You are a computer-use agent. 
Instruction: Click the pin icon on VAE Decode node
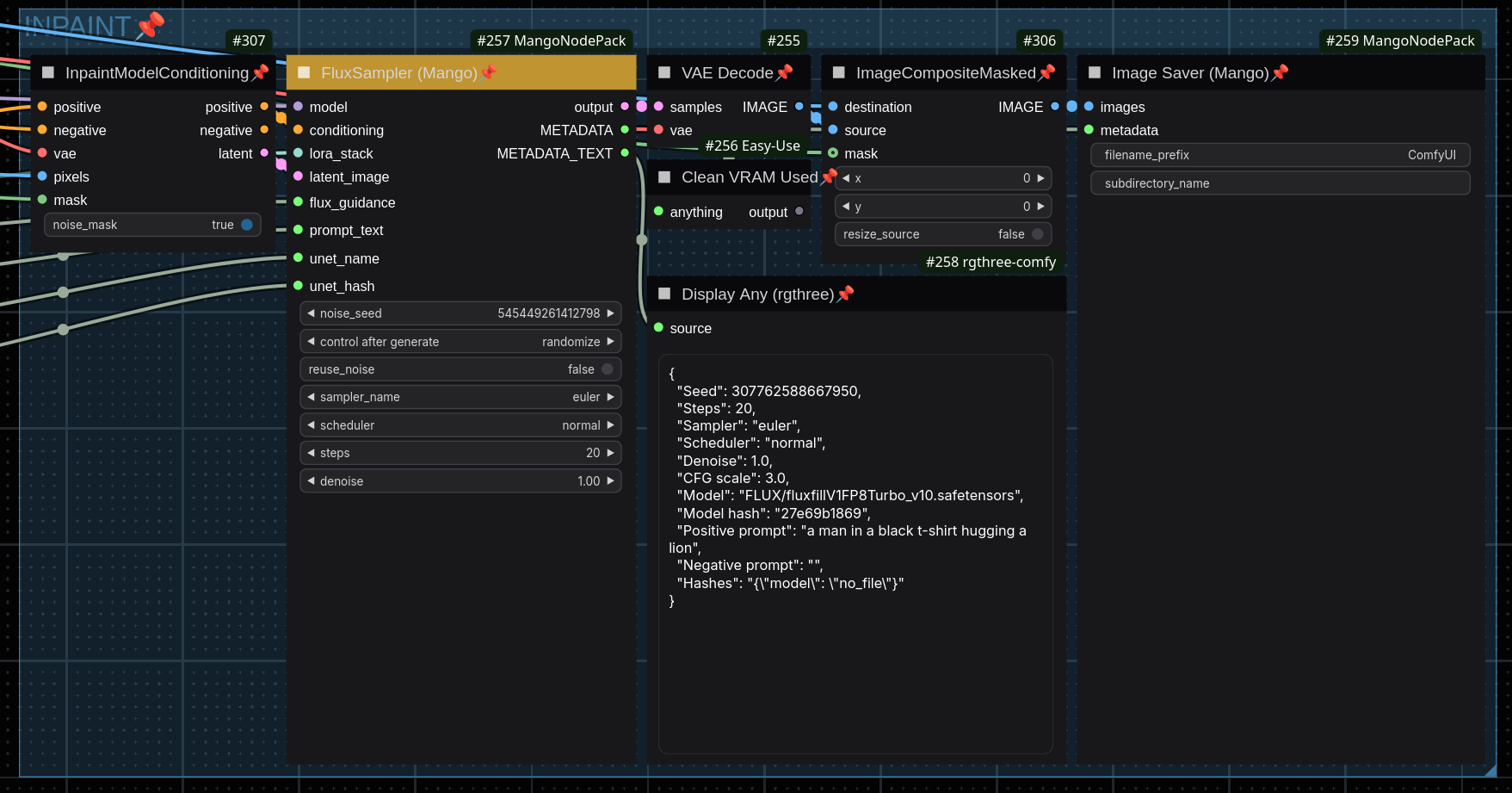coord(784,72)
